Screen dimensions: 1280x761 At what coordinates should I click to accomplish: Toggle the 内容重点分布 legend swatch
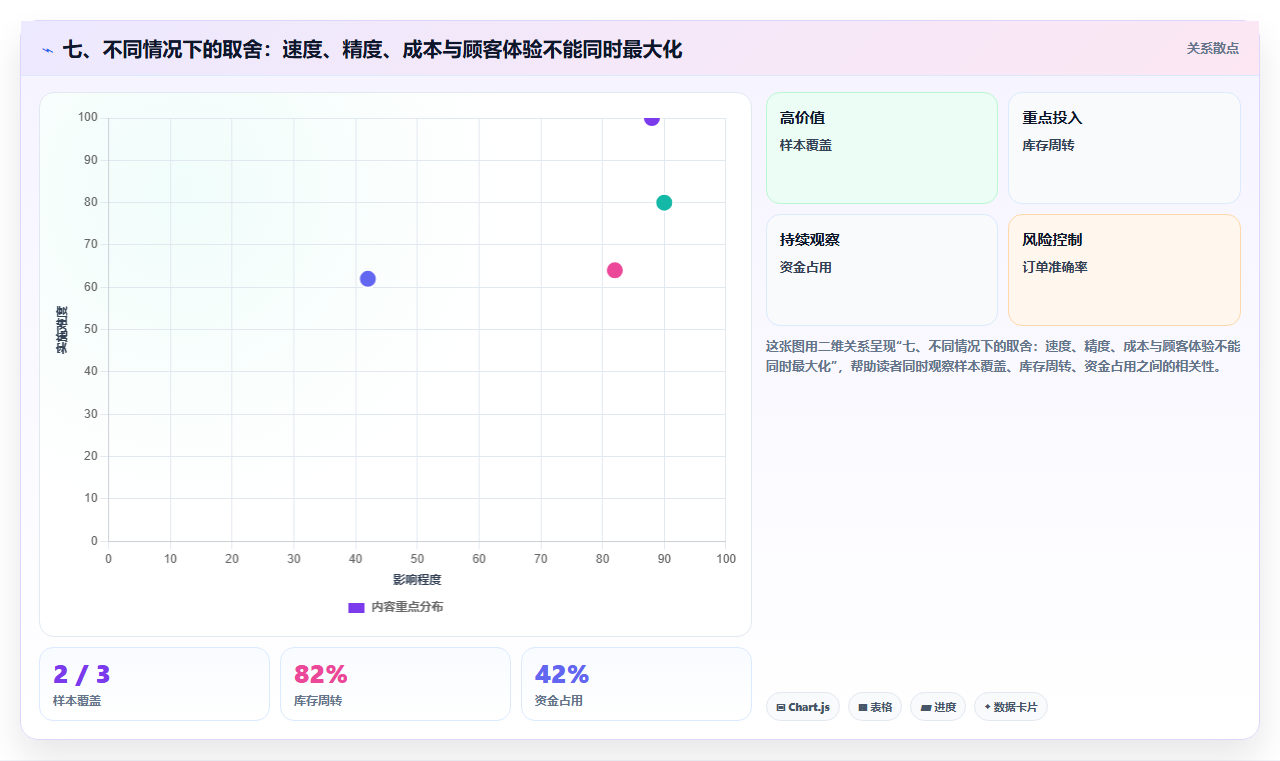pyautogui.click(x=356, y=607)
